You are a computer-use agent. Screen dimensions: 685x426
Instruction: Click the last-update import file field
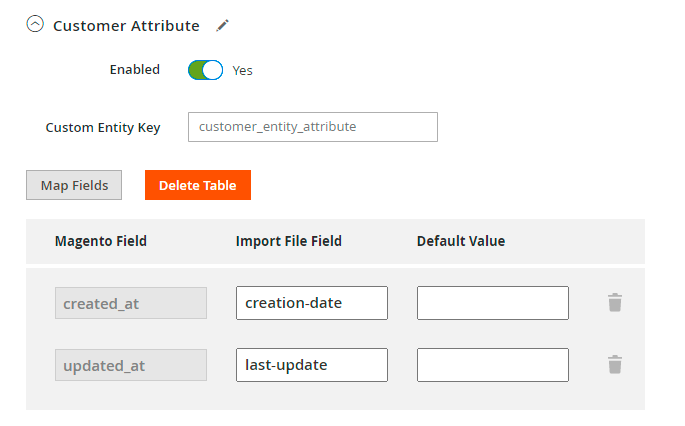coord(312,365)
